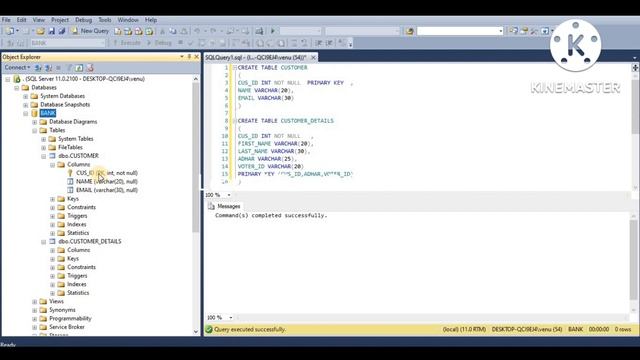Close the SQLQuery1.sql tab
Viewport: 640px width, 360px height.
(x=313, y=58)
